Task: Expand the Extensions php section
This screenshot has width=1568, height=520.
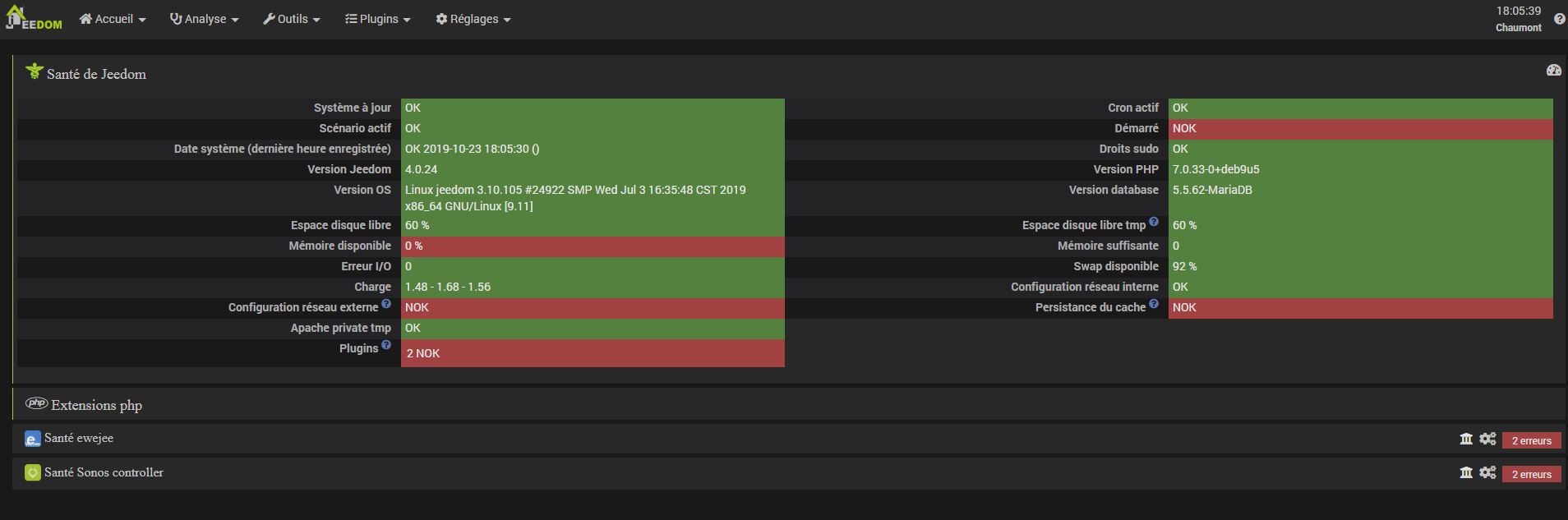Action: pos(96,405)
